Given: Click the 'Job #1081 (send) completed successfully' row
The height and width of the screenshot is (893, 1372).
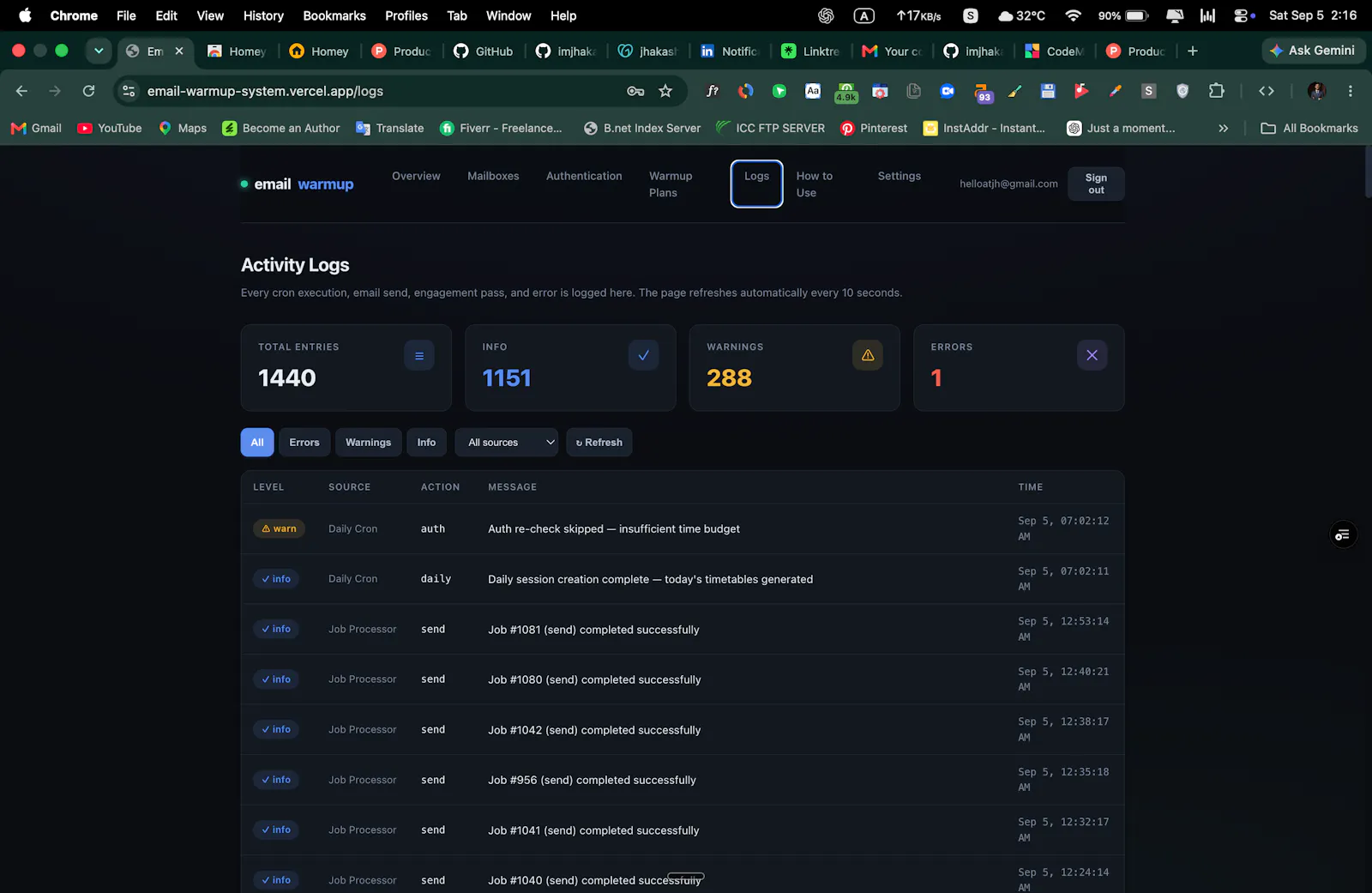Looking at the screenshot, I should click(683, 630).
